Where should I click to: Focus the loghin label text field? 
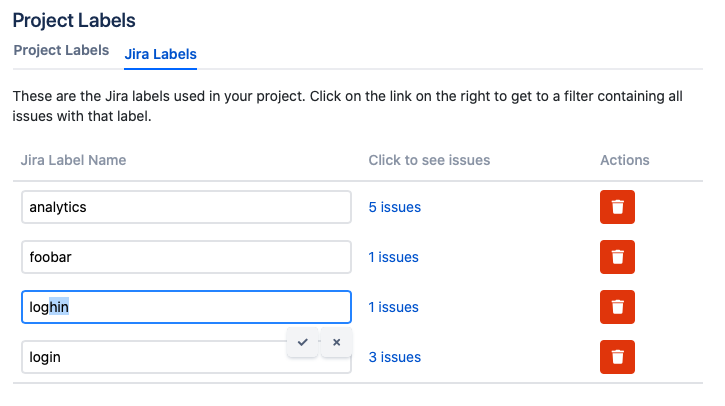(x=186, y=307)
